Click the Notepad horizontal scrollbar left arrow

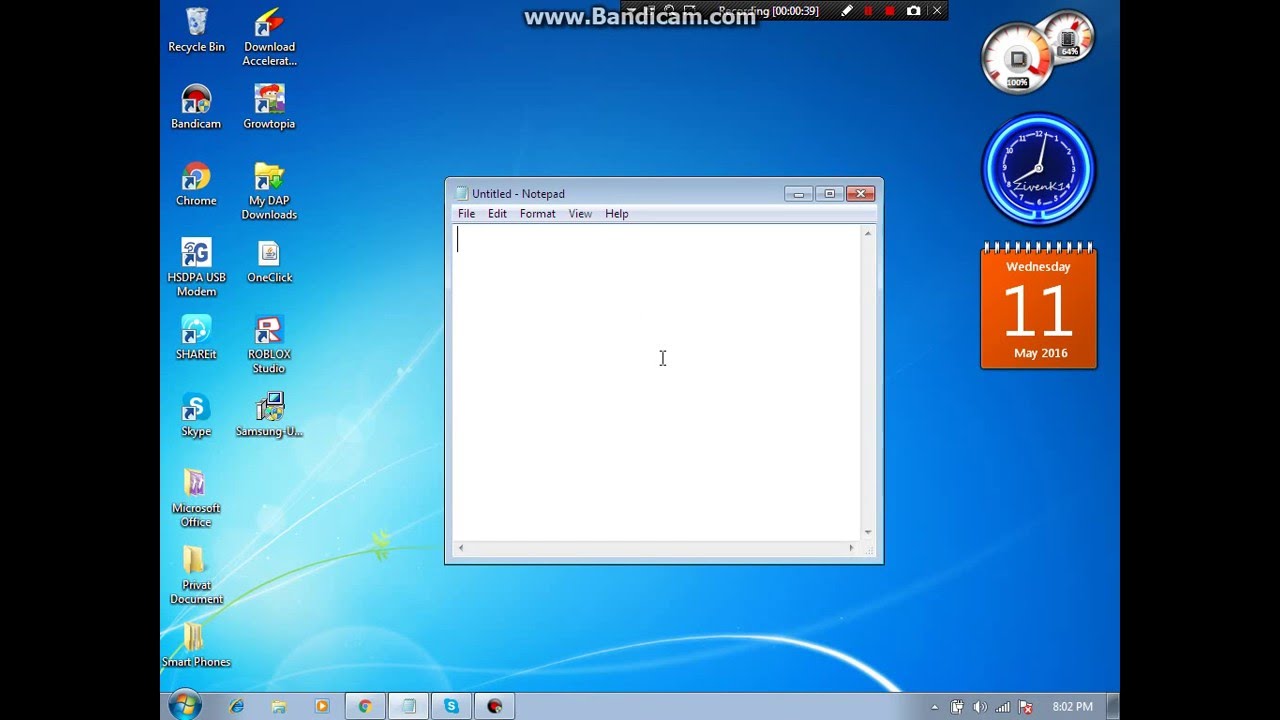click(460, 548)
